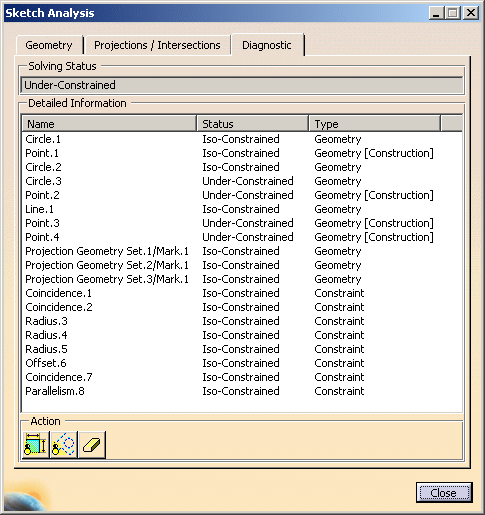This screenshot has width=485, height=515.
Task: Select the Line.1 row
Action: (x=242, y=209)
